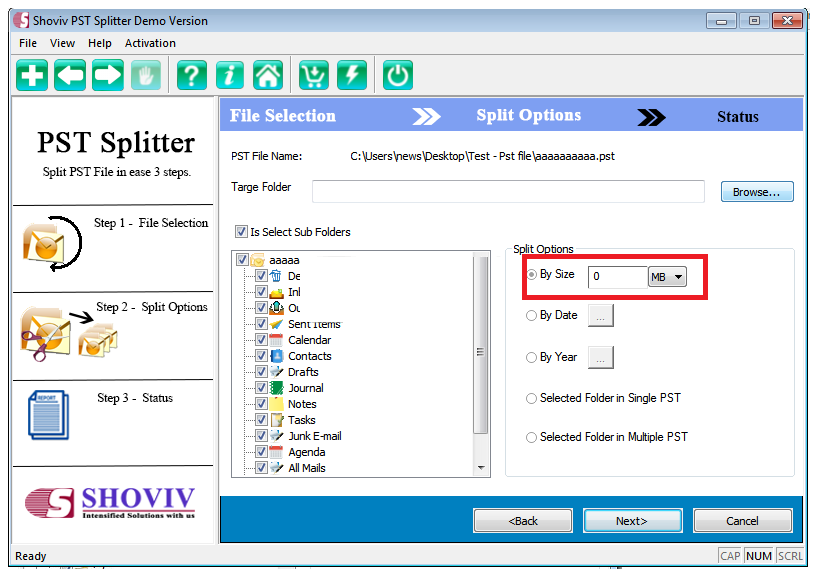Click the folder tree scrollbar thumb
The height and width of the screenshot is (569, 821).
(480, 345)
